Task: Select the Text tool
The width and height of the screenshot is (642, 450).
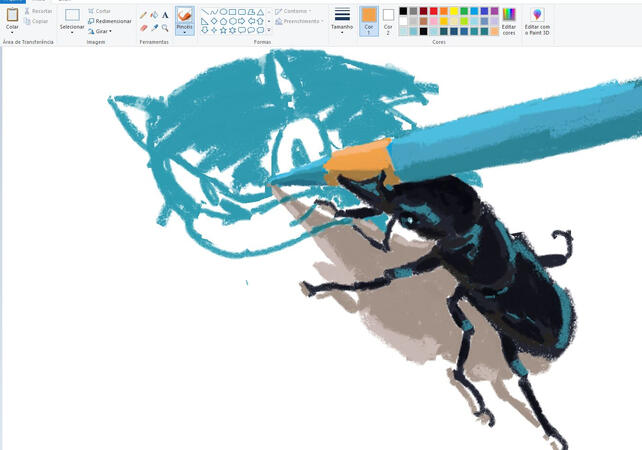Action: click(x=165, y=15)
